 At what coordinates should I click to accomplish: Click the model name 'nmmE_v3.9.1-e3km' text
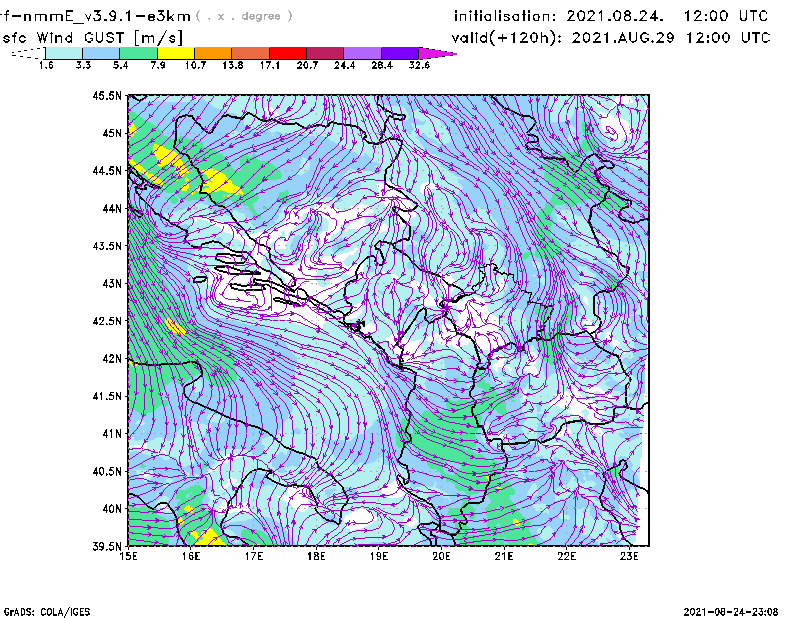coord(107,16)
